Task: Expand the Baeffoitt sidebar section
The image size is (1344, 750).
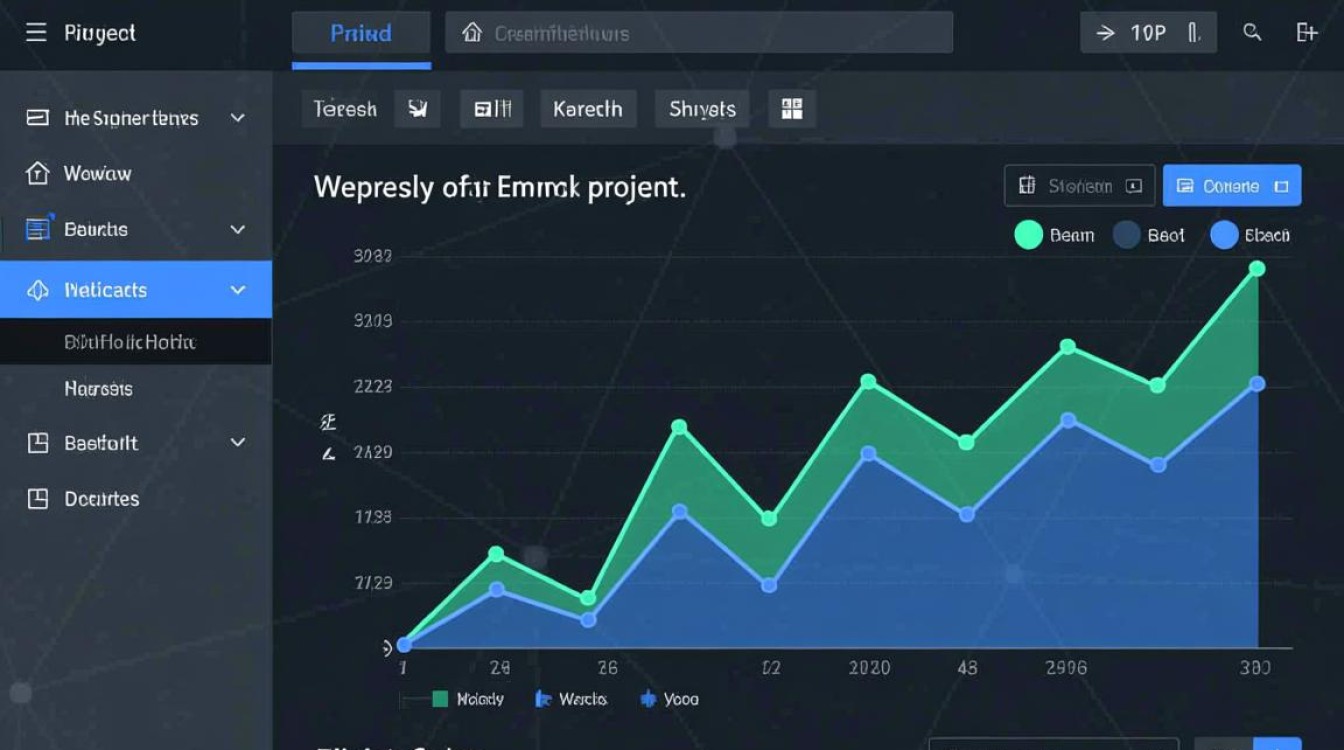Action: (238, 442)
